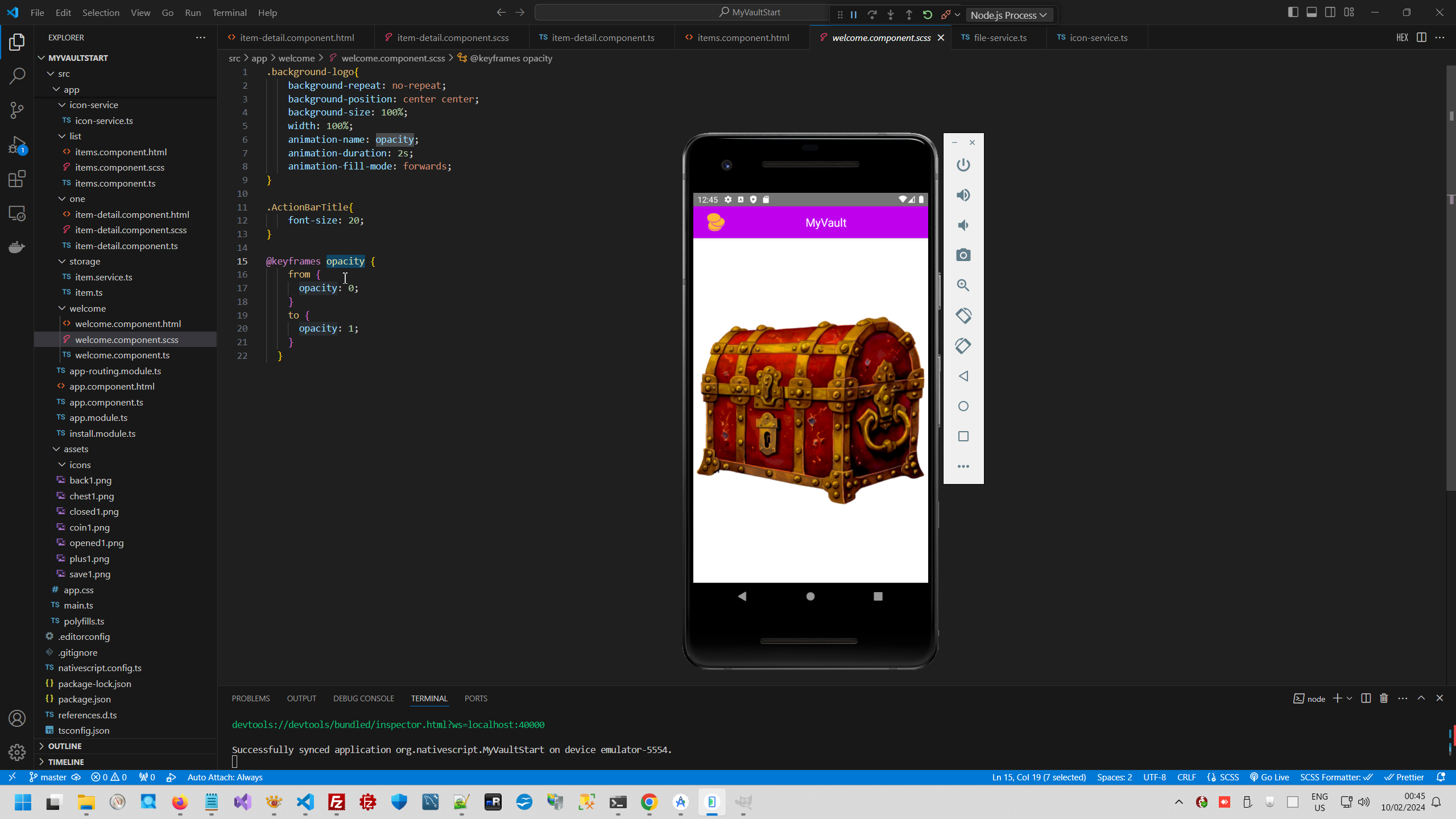Pause the Node.js debug session
This screenshot has width=1456, height=819.
[x=853, y=15]
